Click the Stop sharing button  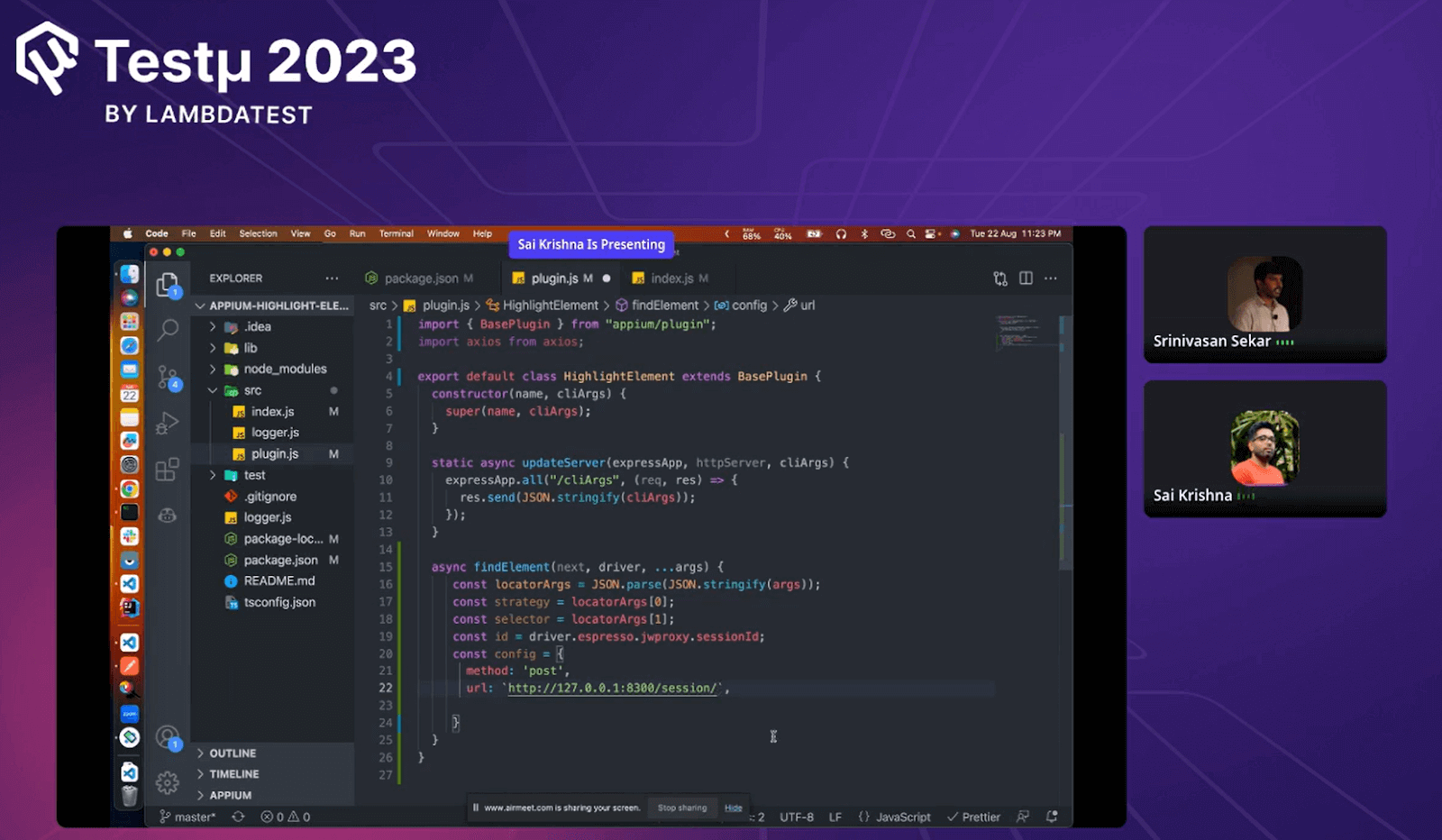682,808
